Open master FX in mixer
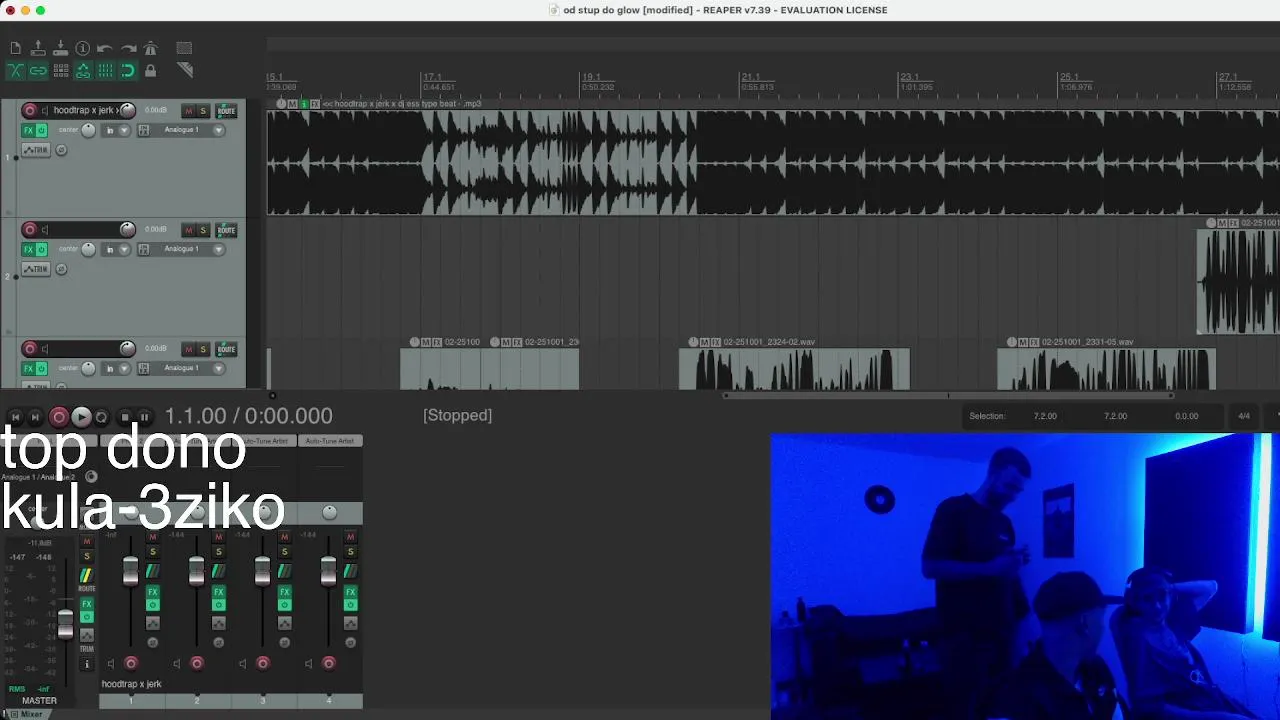The image size is (1280, 720). pos(87,604)
